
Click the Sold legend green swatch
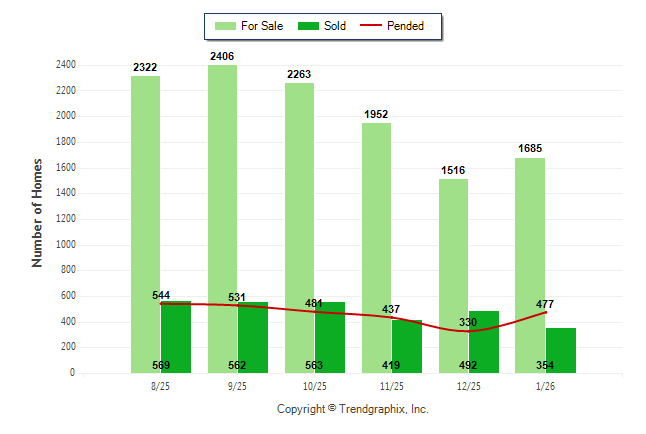[x=309, y=26]
